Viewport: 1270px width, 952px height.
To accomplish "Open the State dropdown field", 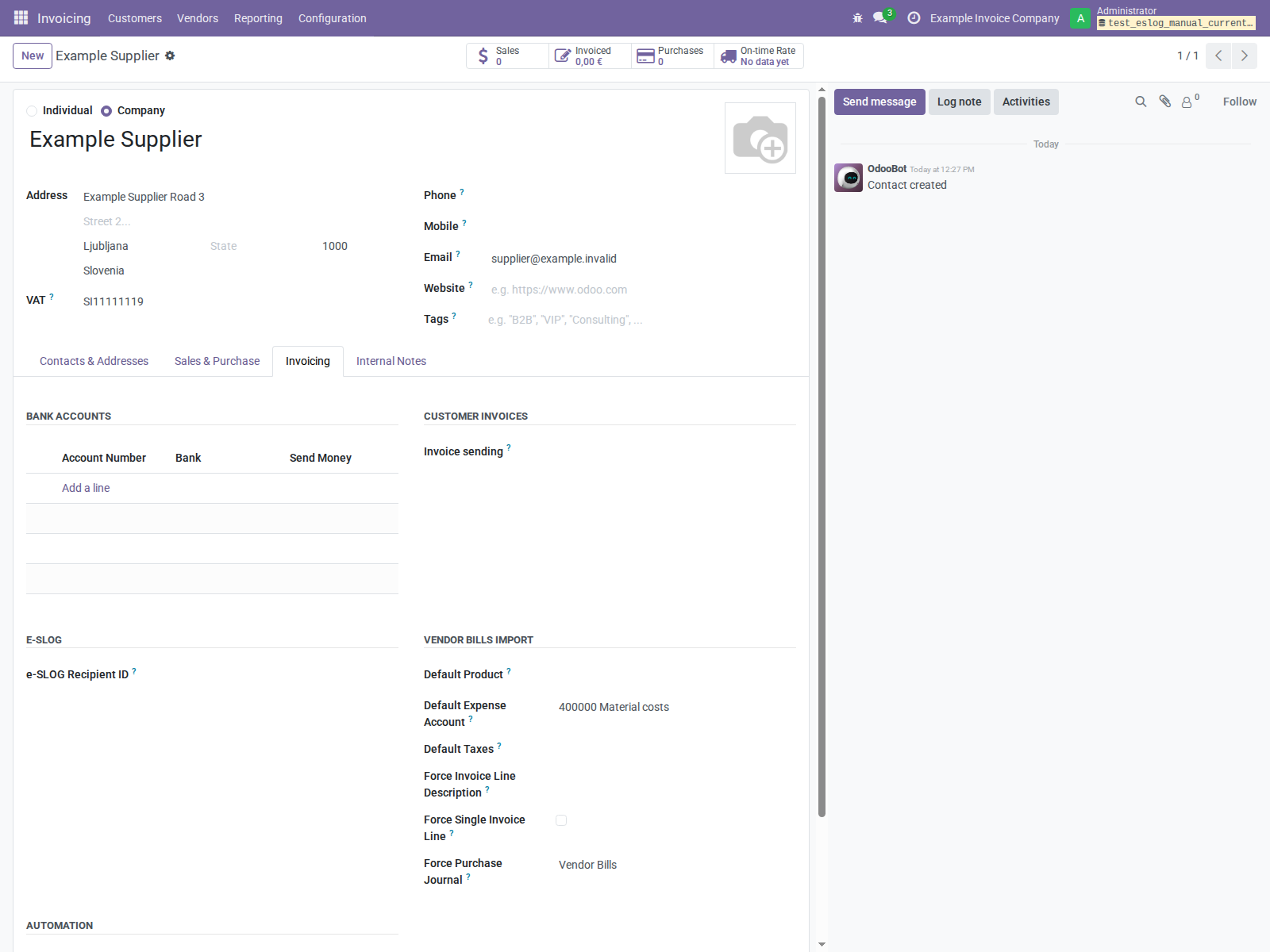I will click(x=261, y=246).
